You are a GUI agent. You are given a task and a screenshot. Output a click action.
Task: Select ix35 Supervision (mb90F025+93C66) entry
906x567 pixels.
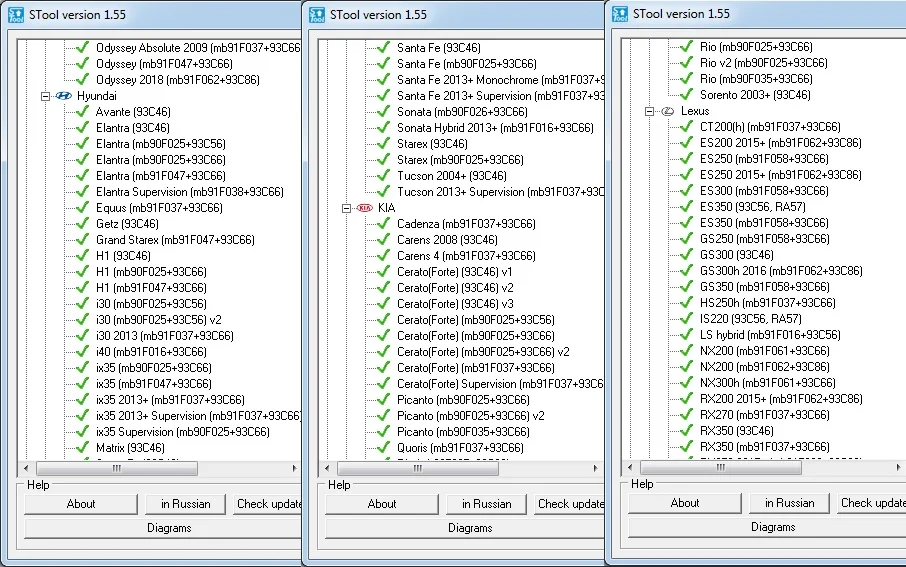tap(183, 432)
